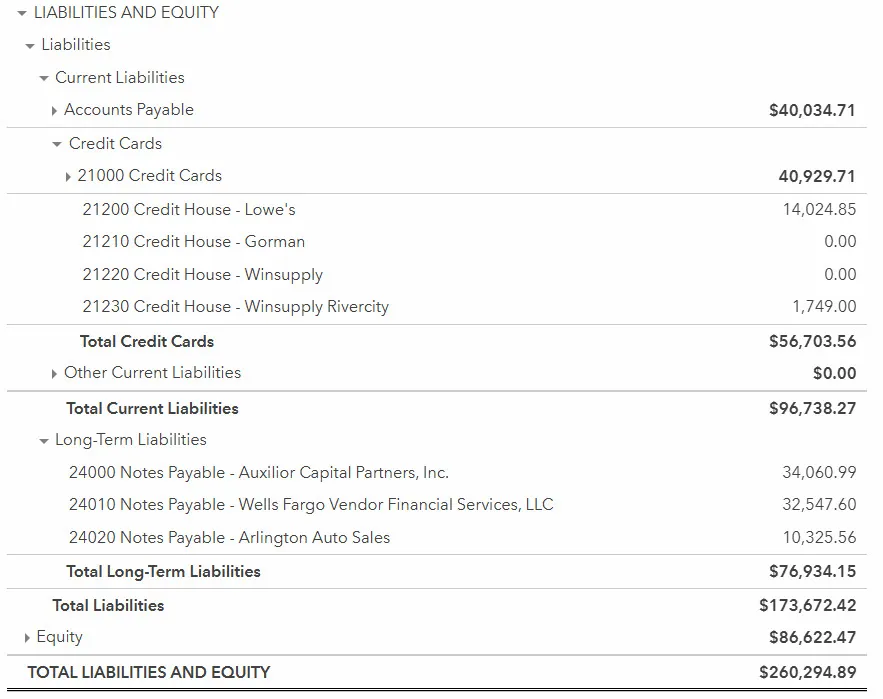Open the Winsupply Rivercity amount 1,749.00
This screenshot has height=699, width=883.
(x=824, y=307)
